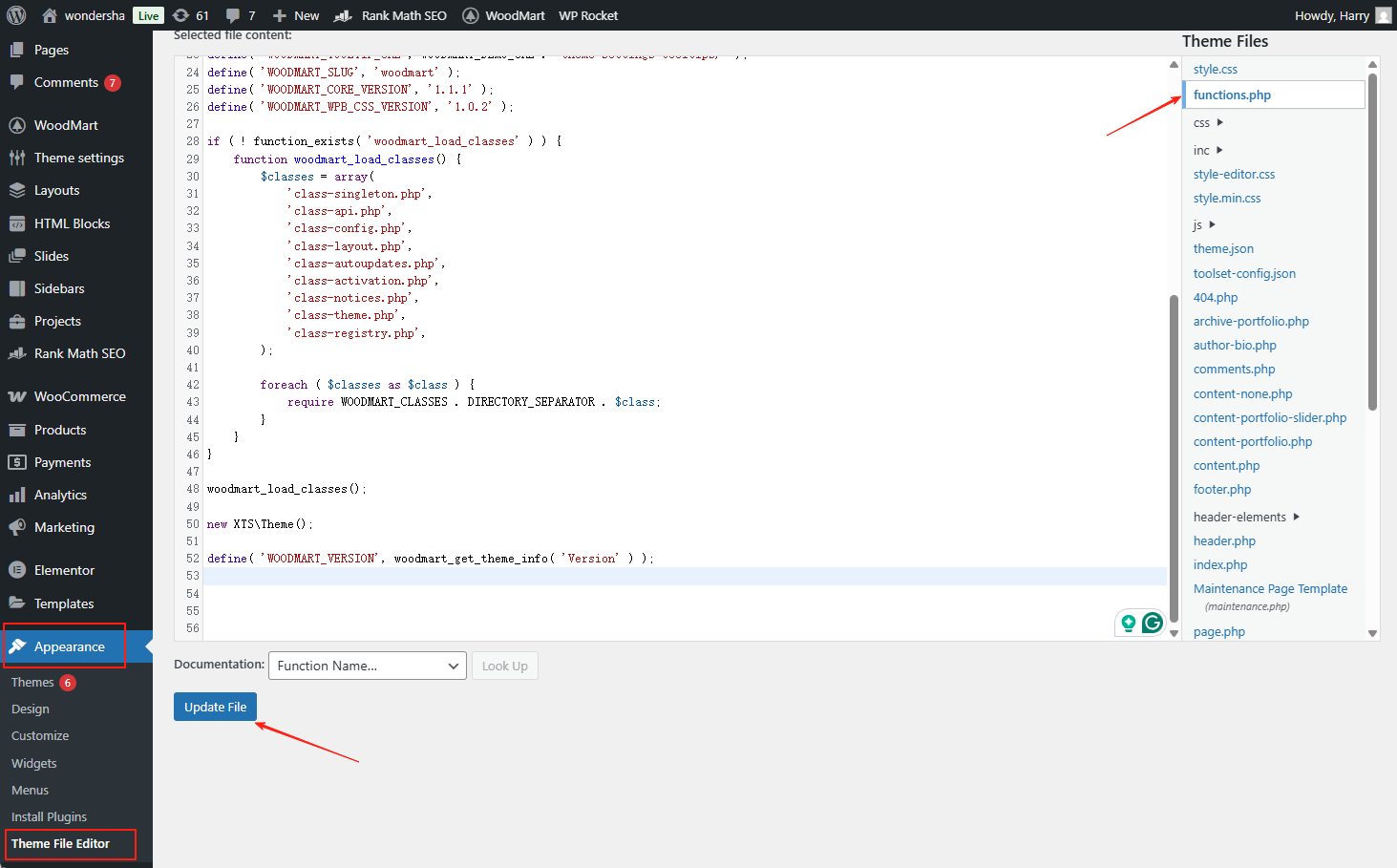Click the green lightbulb icon in editor
1397x868 pixels.
coord(1129,623)
